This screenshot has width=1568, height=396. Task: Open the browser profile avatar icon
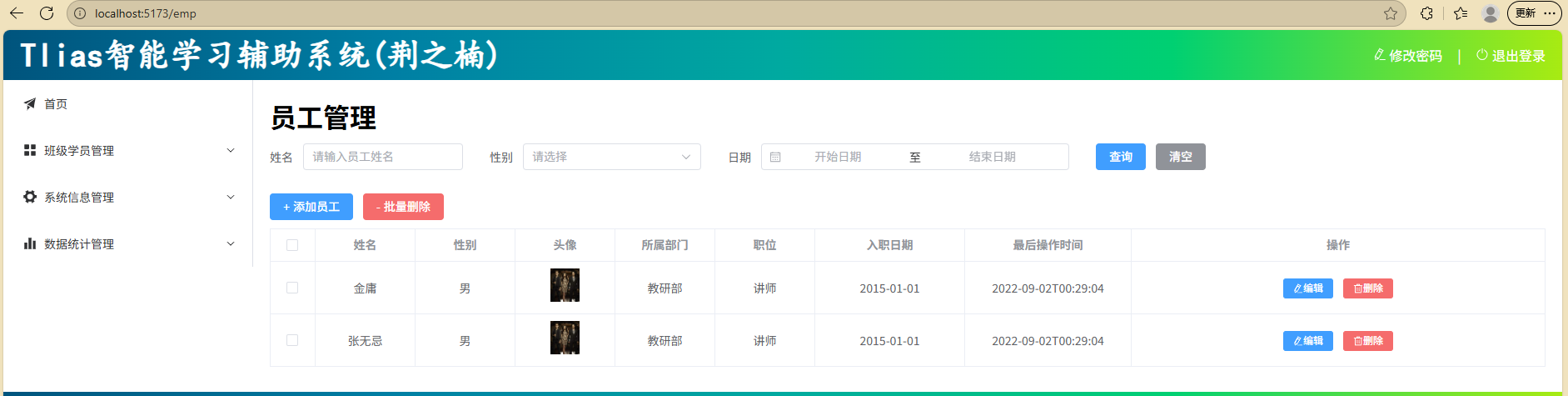(x=1490, y=13)
